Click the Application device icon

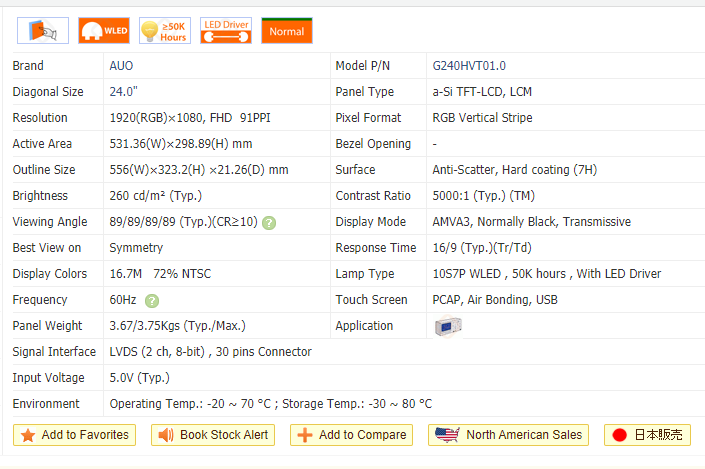point(447,326)
